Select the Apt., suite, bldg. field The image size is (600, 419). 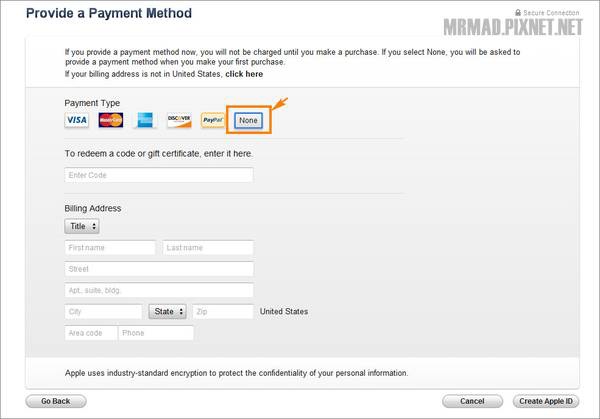[158, 290]
